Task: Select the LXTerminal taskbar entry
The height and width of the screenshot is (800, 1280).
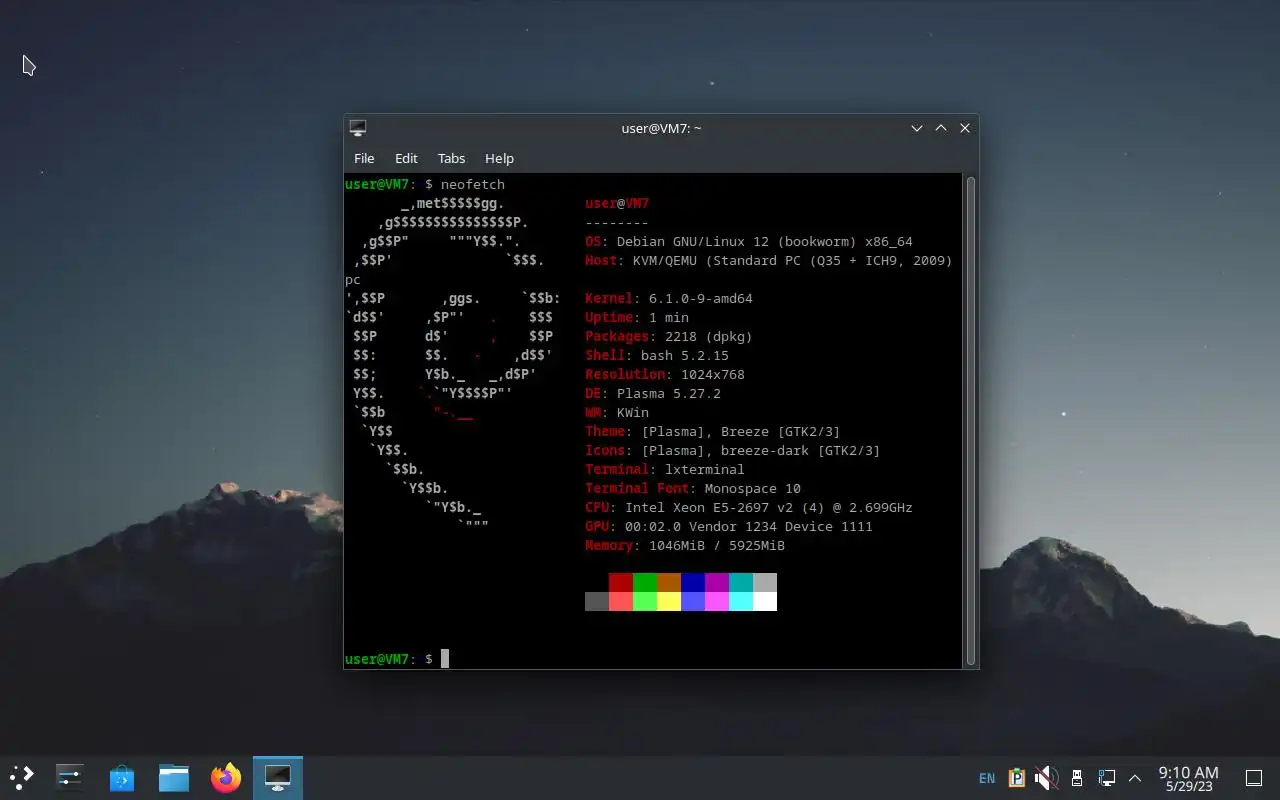Action: [x=278, y=778]
